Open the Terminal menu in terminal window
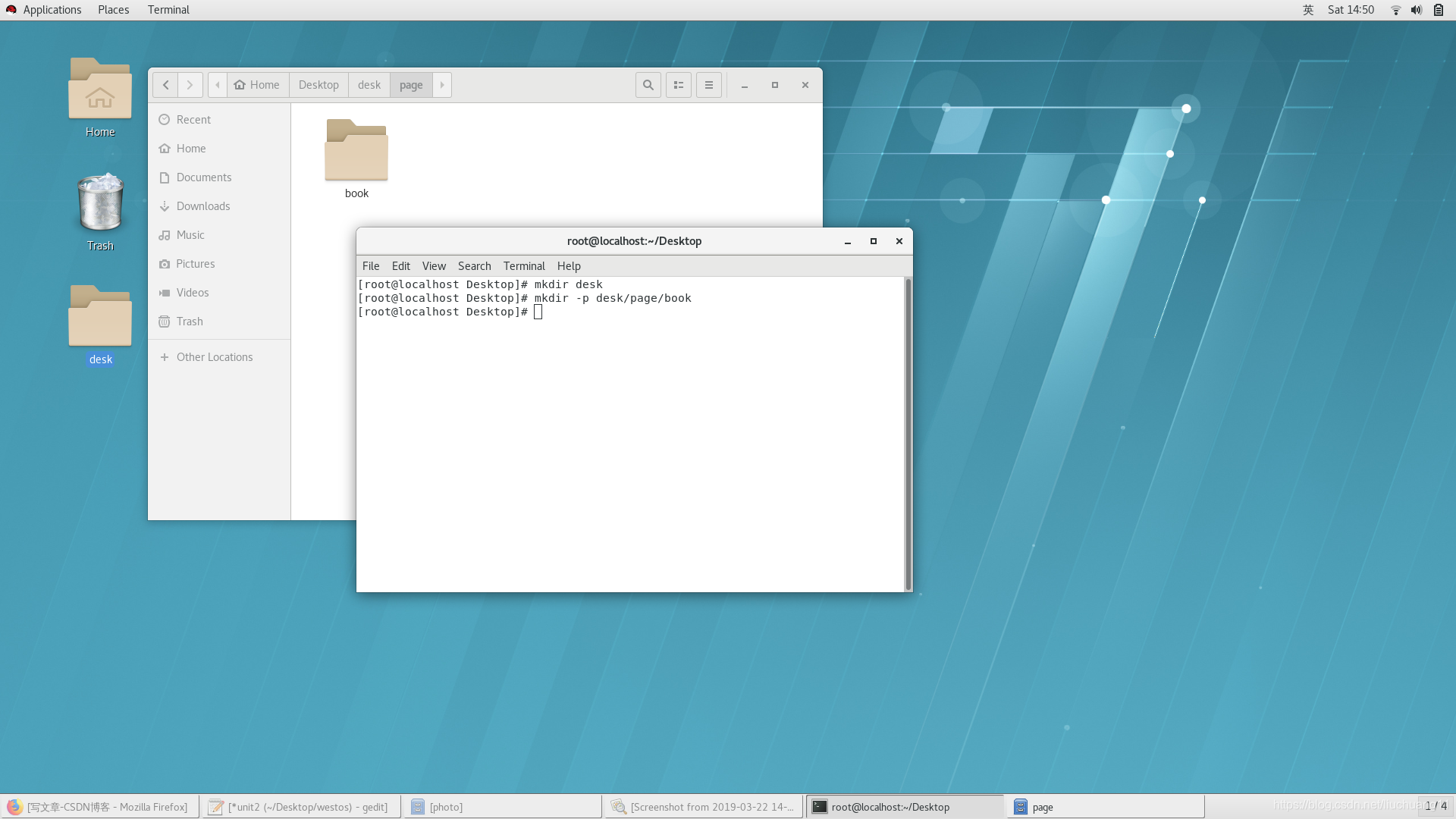The width and height of the screenshot is (1456, 819). tap(524, 266)
